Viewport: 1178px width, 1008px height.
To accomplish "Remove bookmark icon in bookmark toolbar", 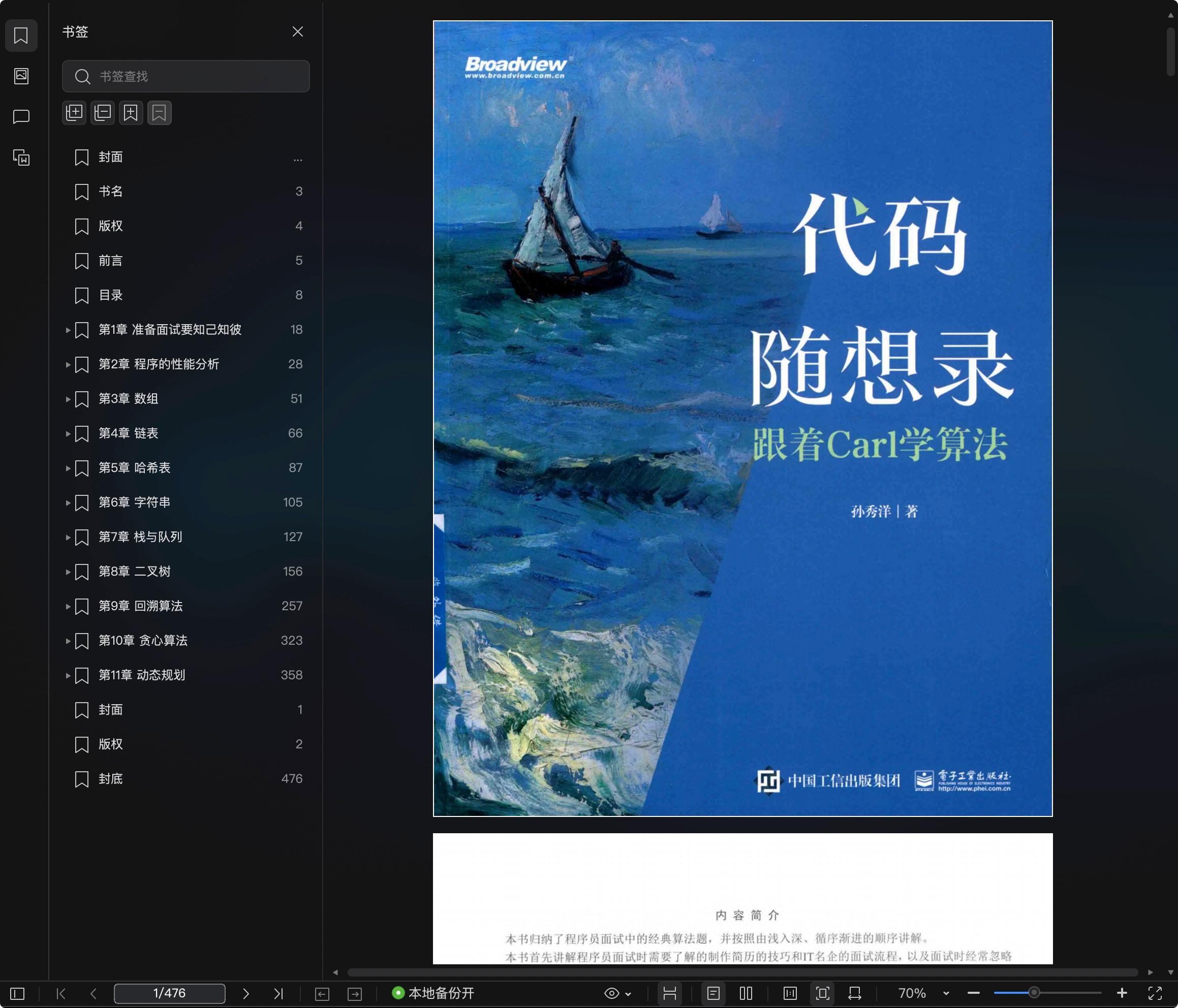I will [159, 113].
